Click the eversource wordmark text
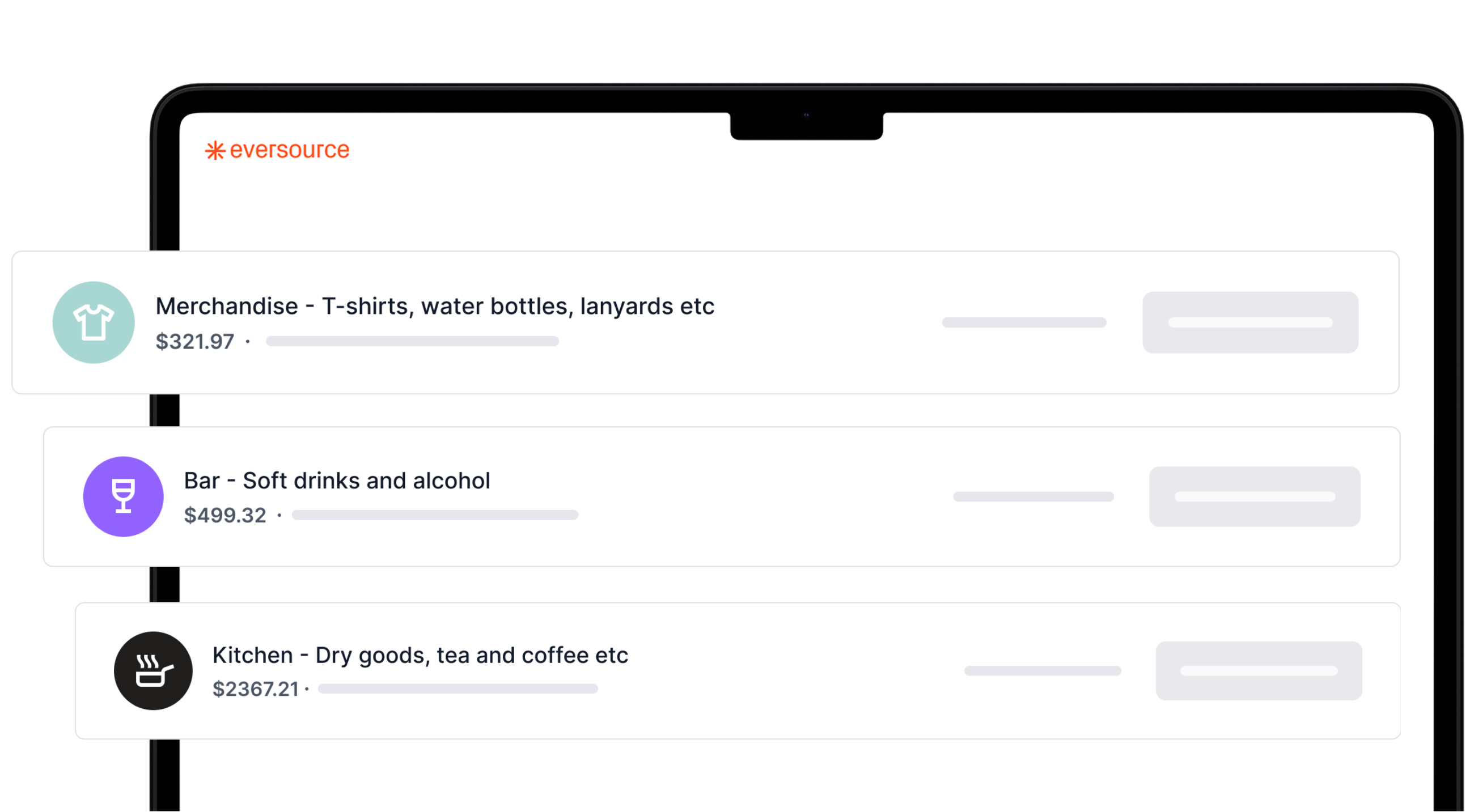This screenshot has height=812, width=1474. coord(290,150)
